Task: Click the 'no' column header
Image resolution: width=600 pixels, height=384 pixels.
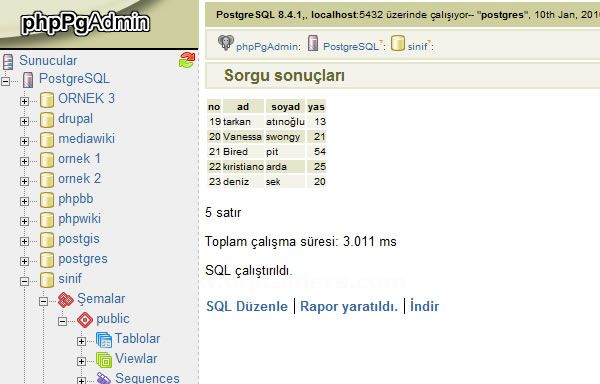Action: point(214,107)
